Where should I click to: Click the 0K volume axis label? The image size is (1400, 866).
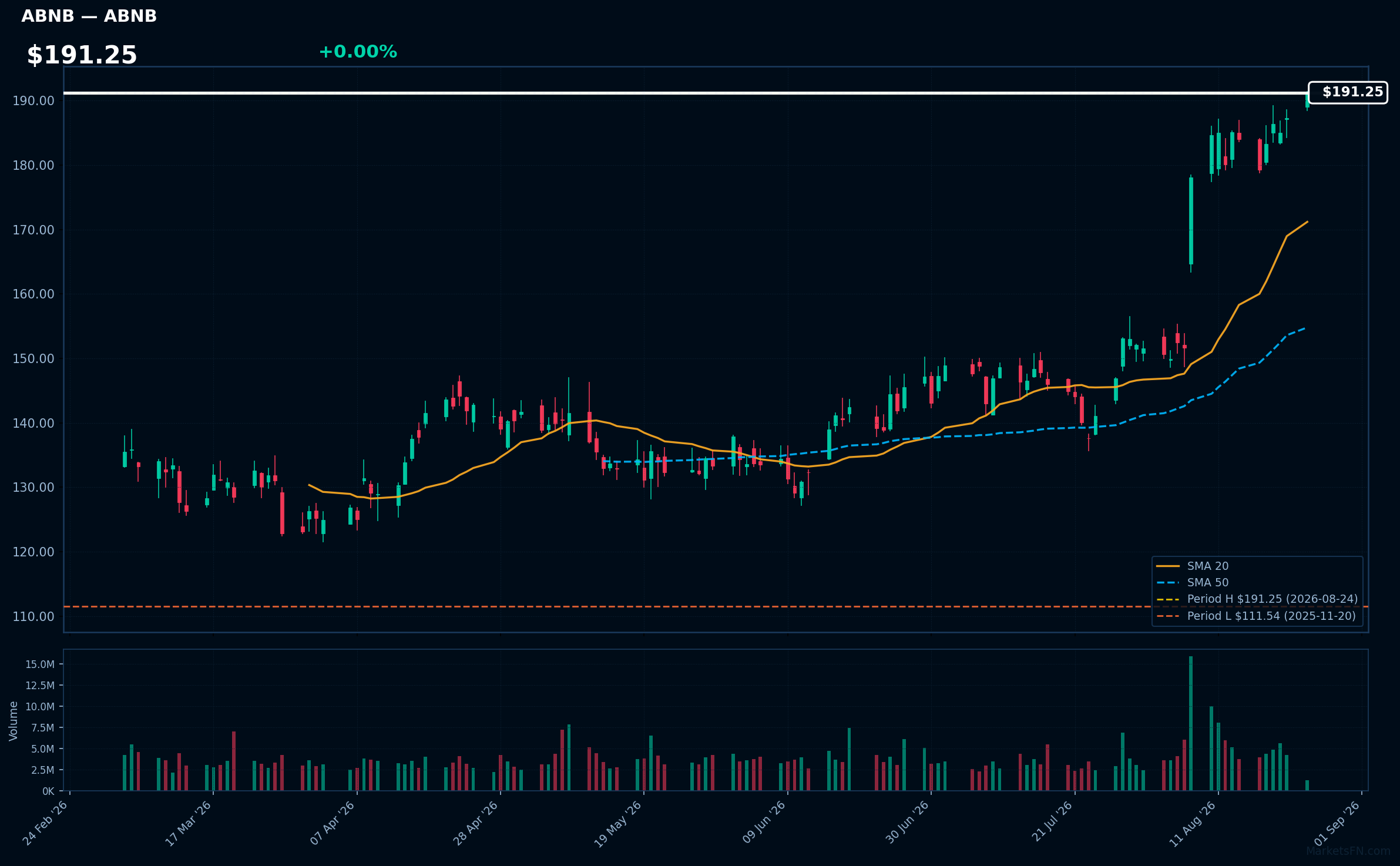(48, 791)
